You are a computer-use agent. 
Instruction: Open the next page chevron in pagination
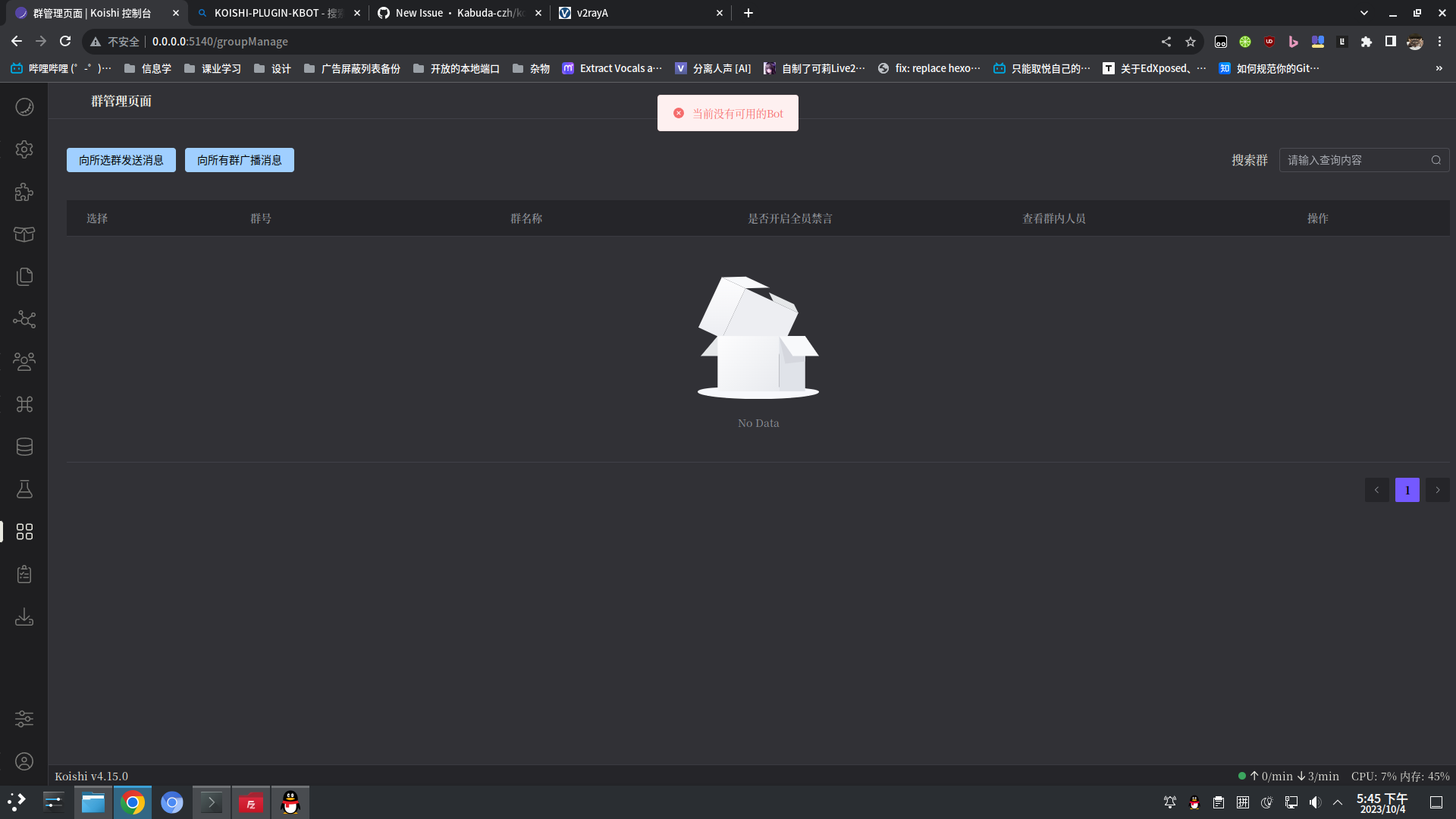[1437, 490]
